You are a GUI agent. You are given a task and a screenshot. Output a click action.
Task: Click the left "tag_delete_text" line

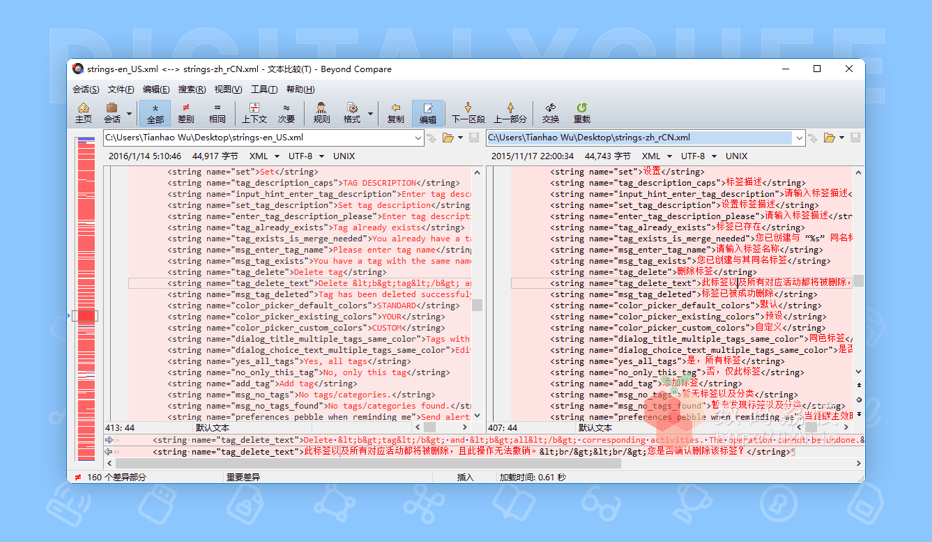pyautogui.click(x=300, y=283)
